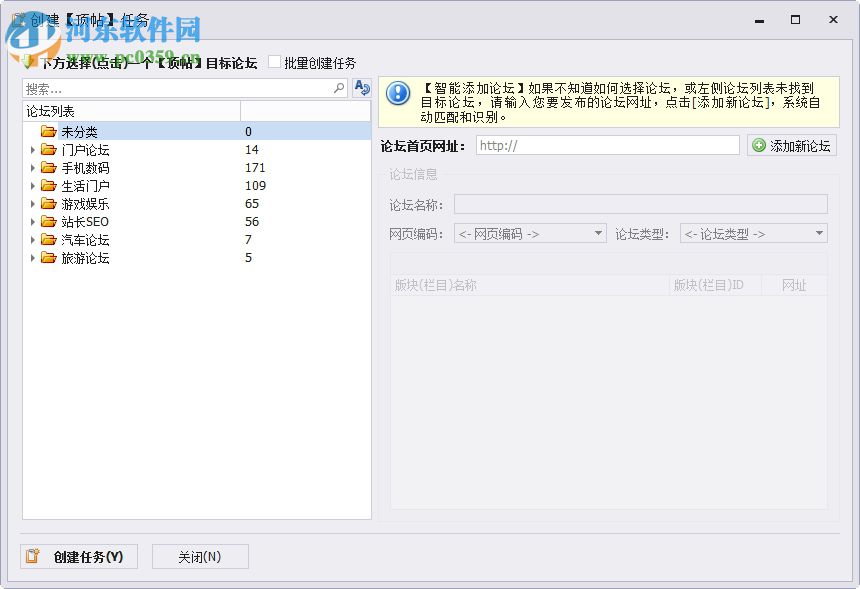
Task: Click the http:// forum URL input field
Action: click(x=606, y=145)
